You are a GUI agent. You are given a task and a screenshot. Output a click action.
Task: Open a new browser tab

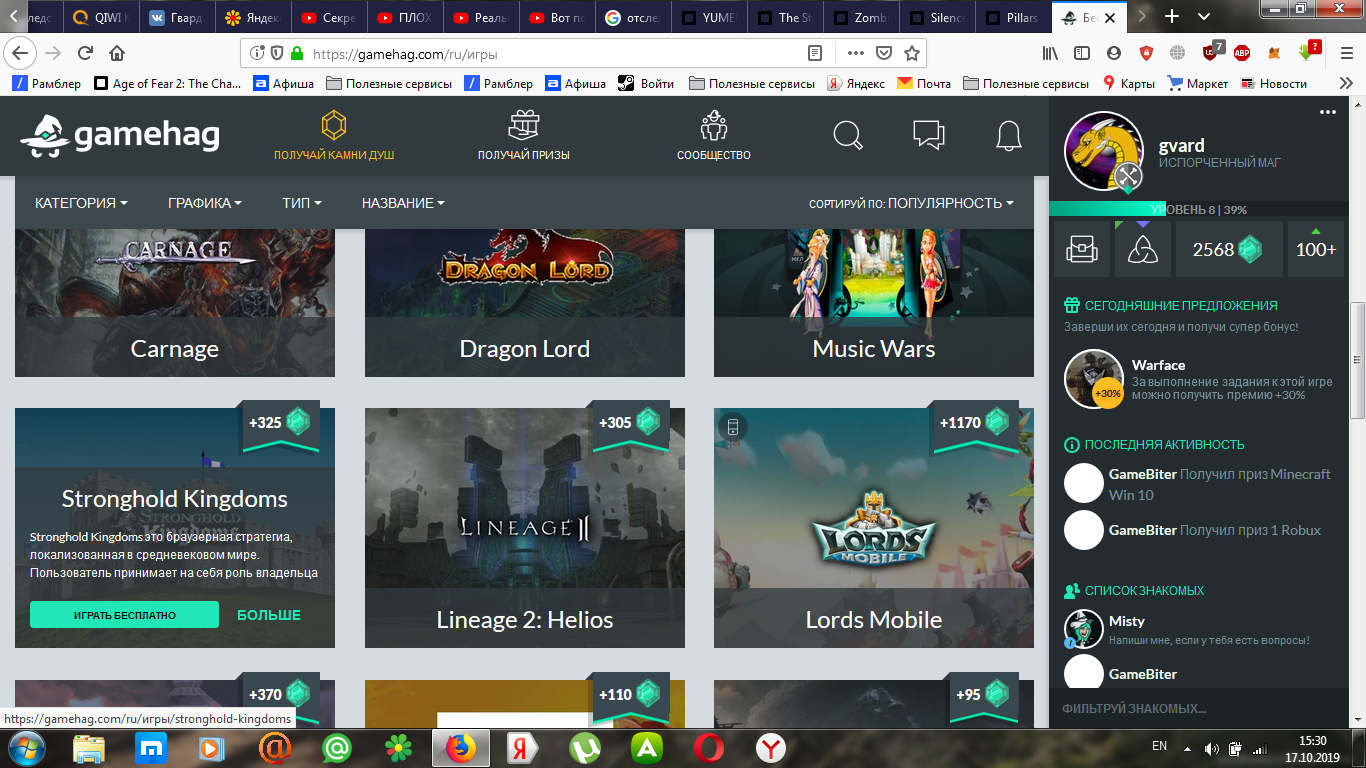click(1172, 17)
